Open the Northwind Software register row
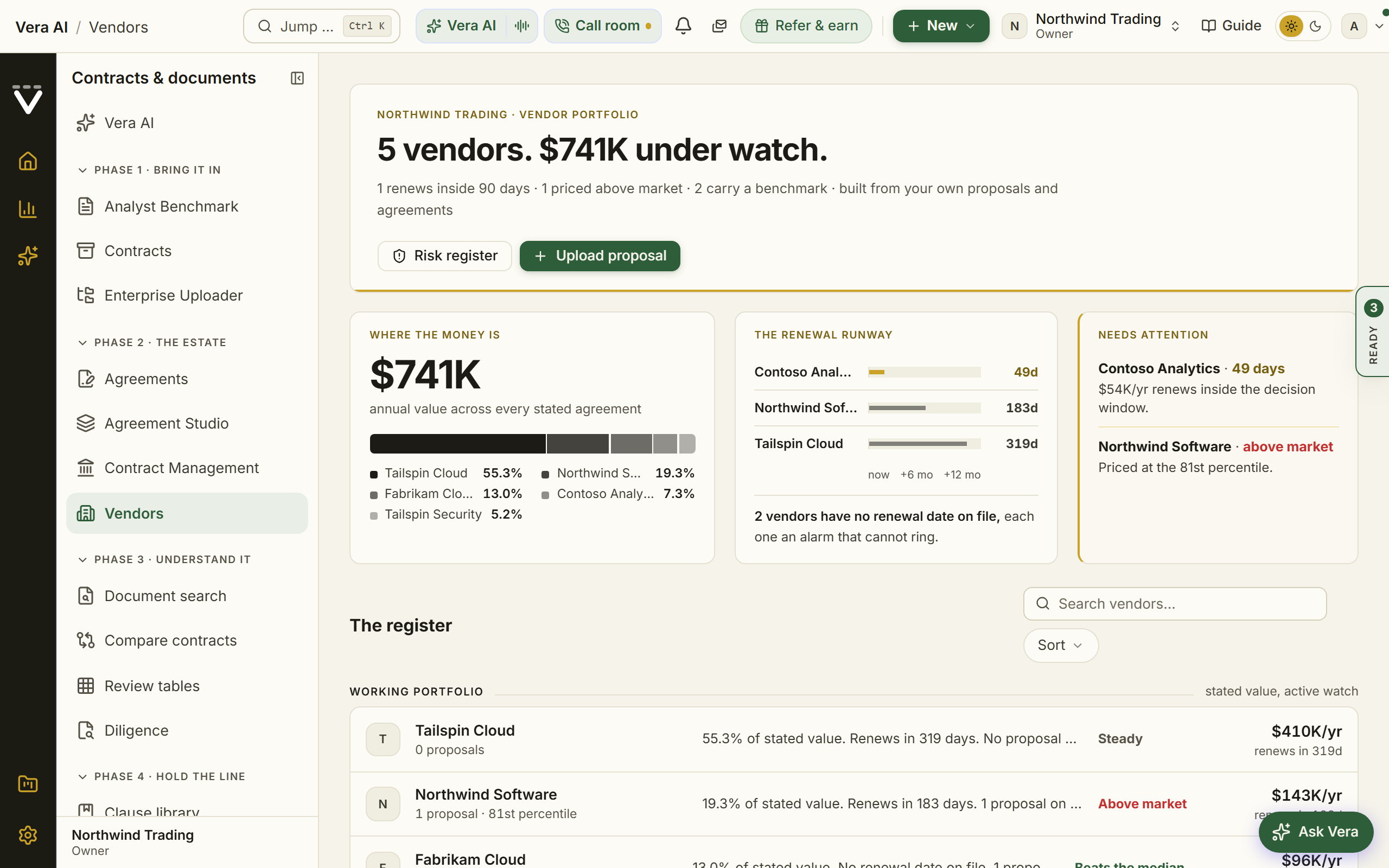The image size is (1389, 868). point(853,803)
